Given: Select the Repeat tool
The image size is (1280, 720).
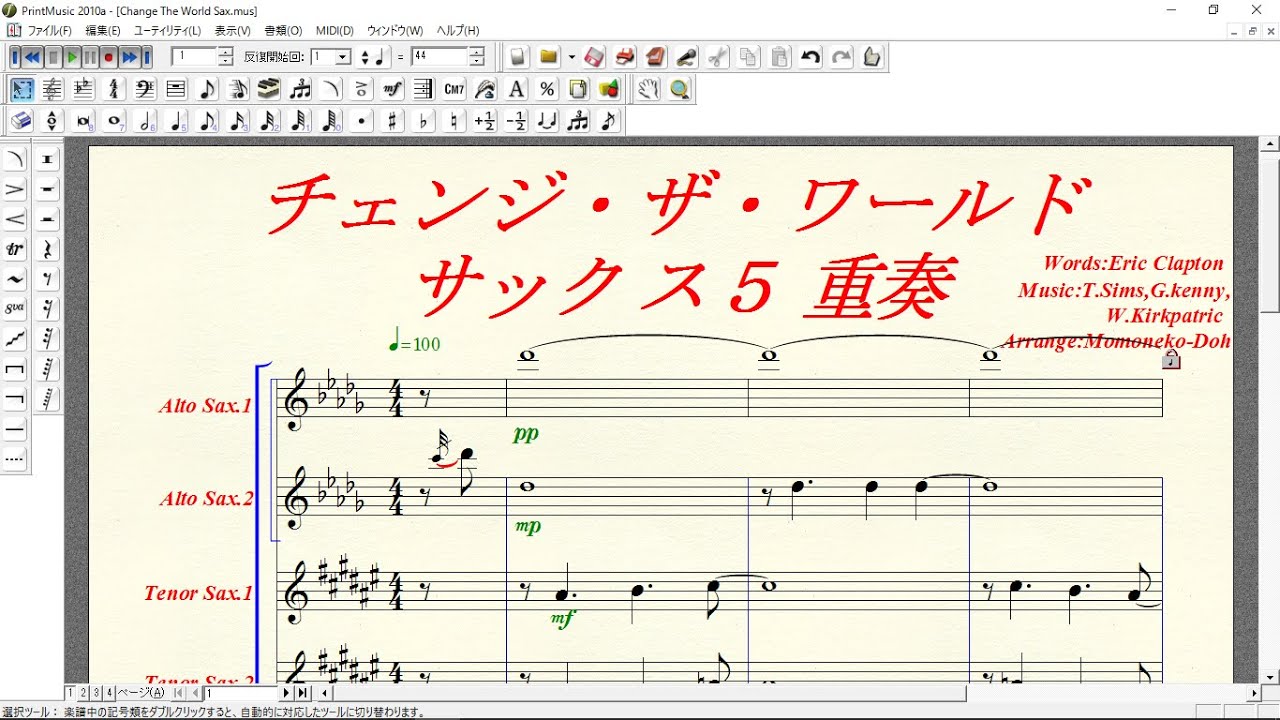Looking at the screenshot, I should [x=424, y=89].
